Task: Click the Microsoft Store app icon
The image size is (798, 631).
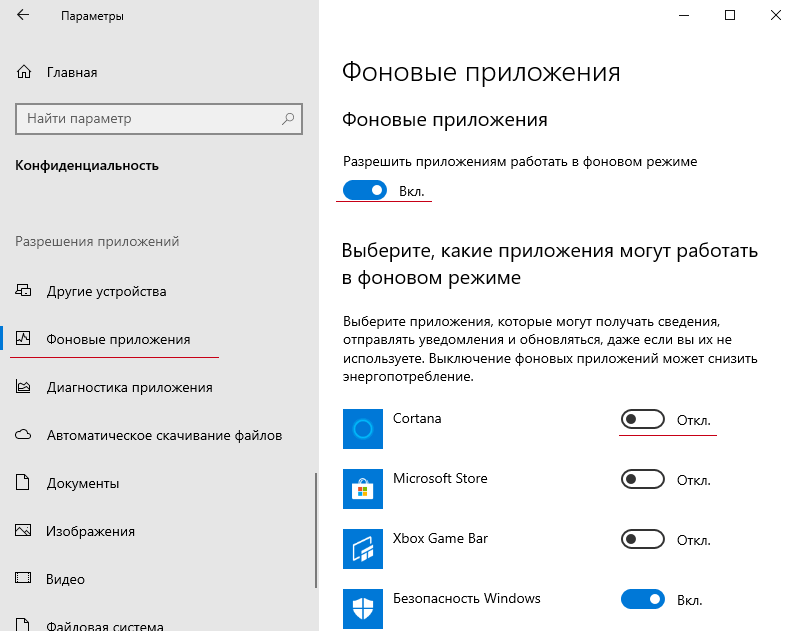Action: (x=363, y=489)
